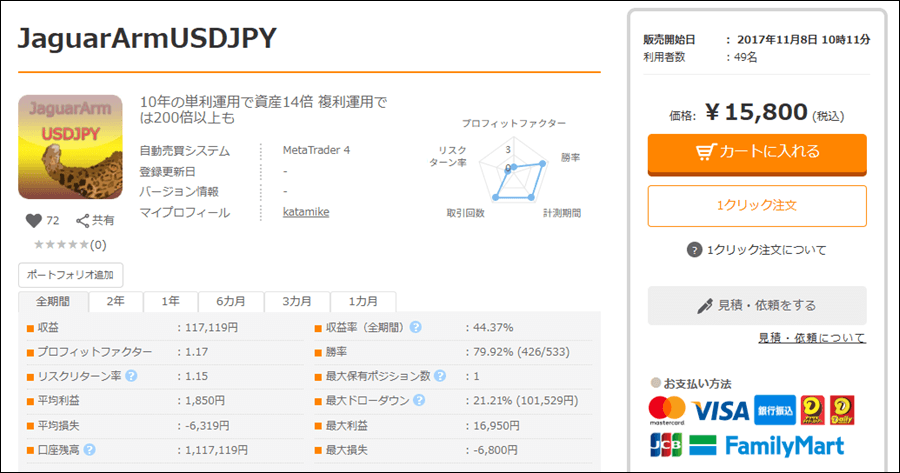This screenshot has height=473, width=900.
Task: Click question mark icon beside 1クリック注文について
Action: point(695,250)
